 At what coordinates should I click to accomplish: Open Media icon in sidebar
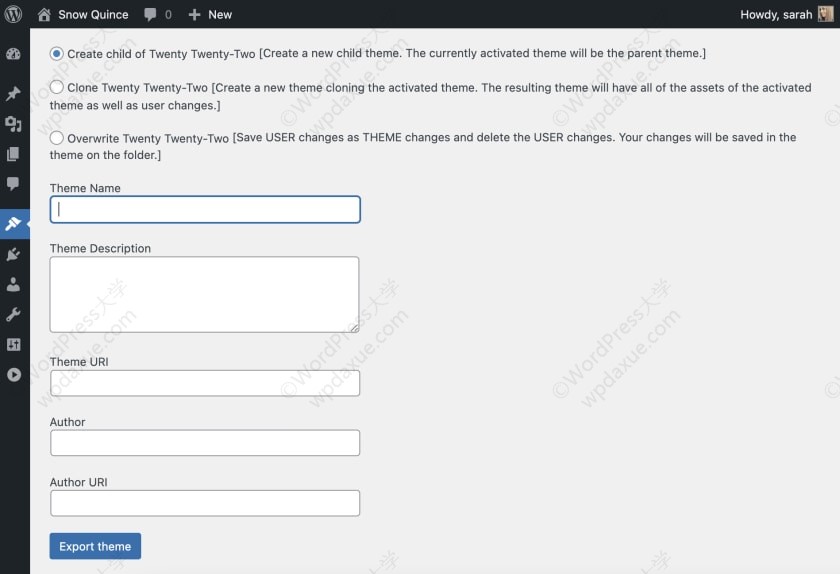pyautogui.click(x=13, y=124)
